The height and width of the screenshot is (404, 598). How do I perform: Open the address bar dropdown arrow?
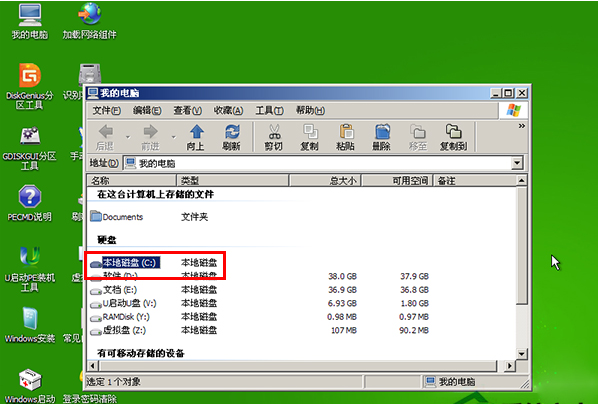517,163
